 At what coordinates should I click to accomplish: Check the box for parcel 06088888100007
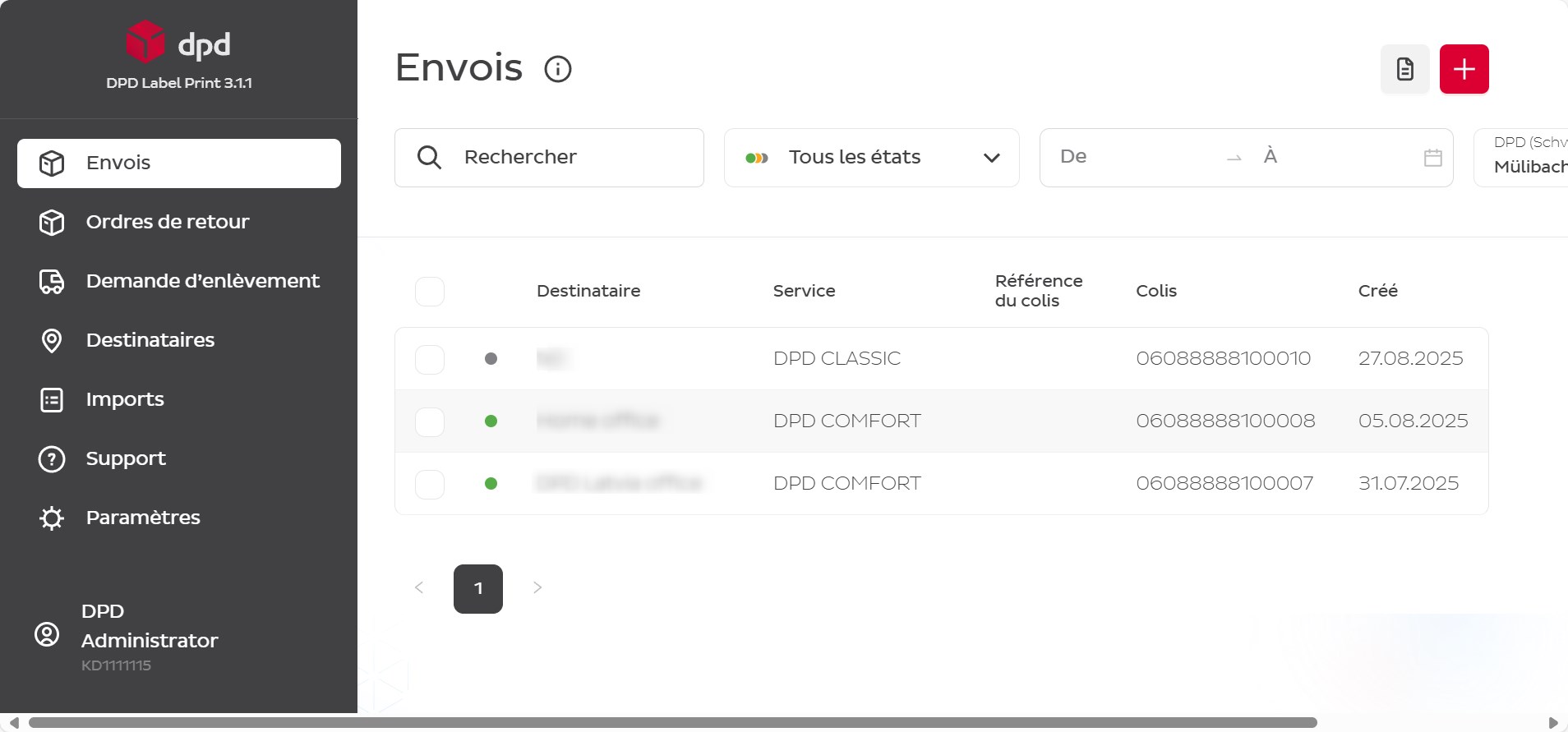point(430,485)
